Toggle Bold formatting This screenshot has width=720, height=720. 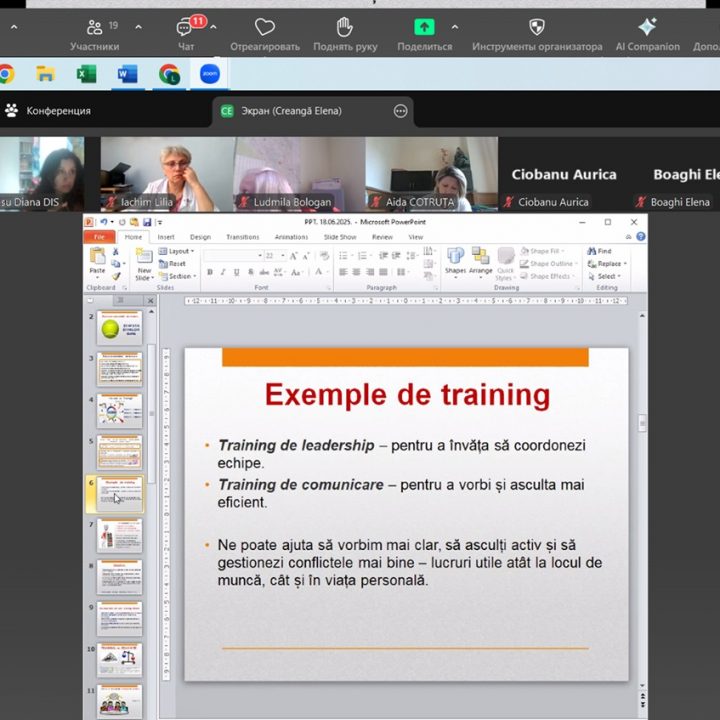point(210,272)
